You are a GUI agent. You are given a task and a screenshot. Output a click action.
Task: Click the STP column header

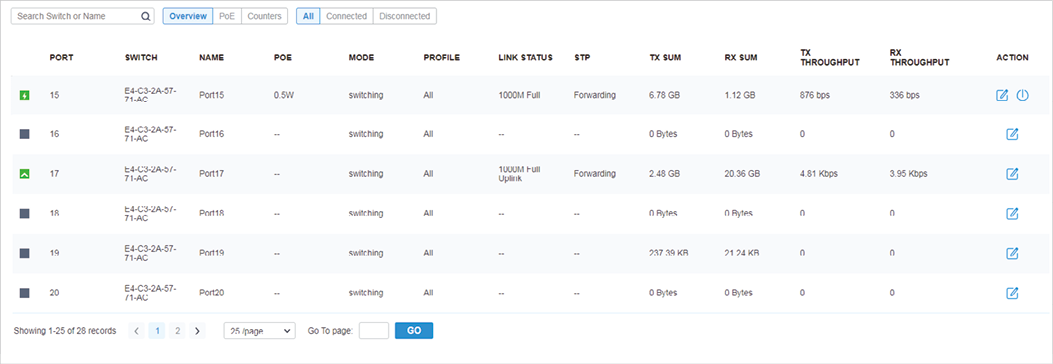(582, 58)
